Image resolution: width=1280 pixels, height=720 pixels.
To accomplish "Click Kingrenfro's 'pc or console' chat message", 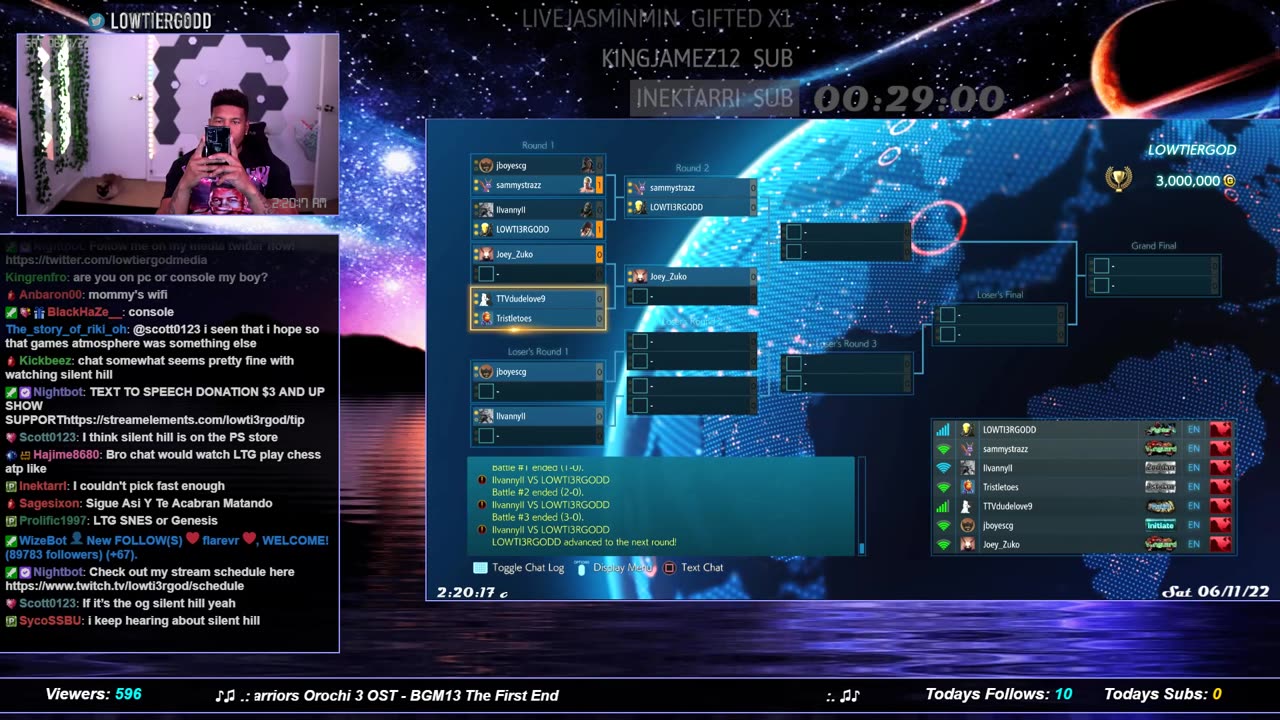I will click(136, 277).
